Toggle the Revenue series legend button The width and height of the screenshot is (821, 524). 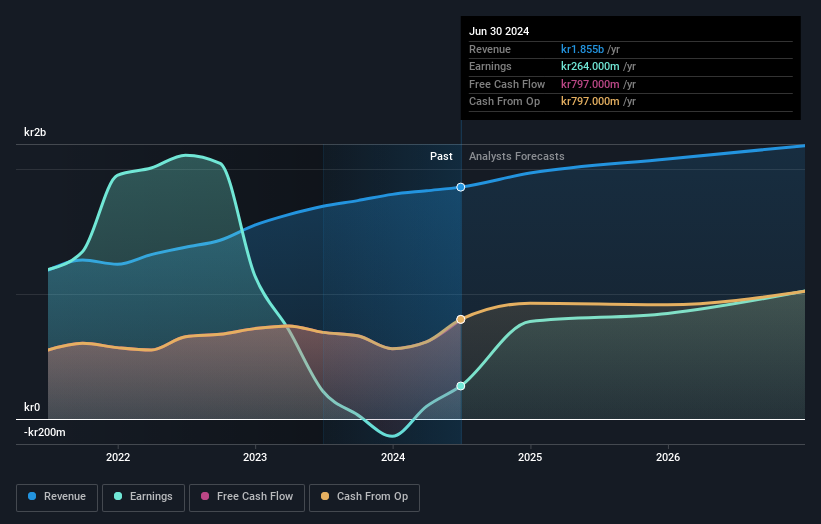(x=57, y=497)
